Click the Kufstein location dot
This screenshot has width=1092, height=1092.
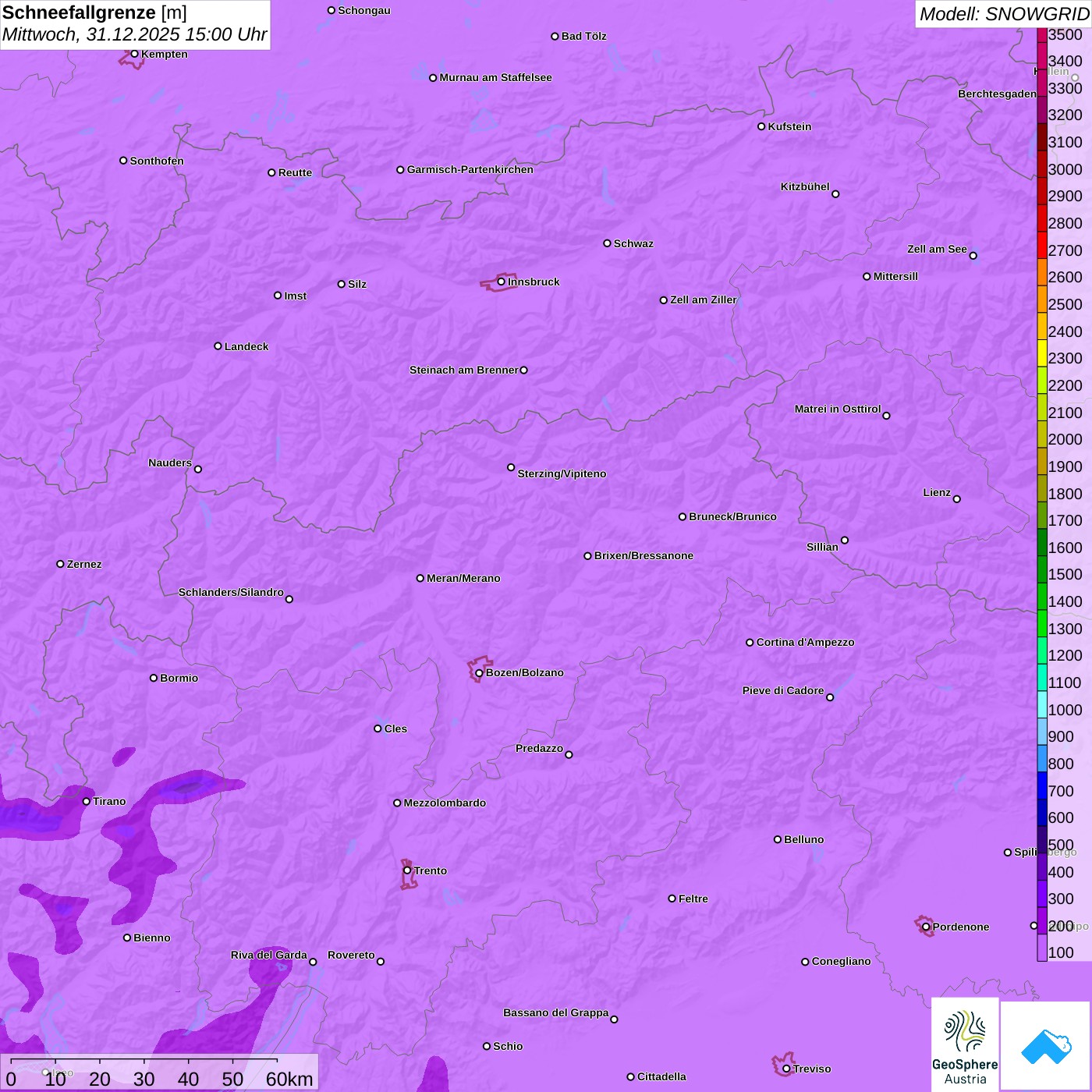tap(761, 126)
